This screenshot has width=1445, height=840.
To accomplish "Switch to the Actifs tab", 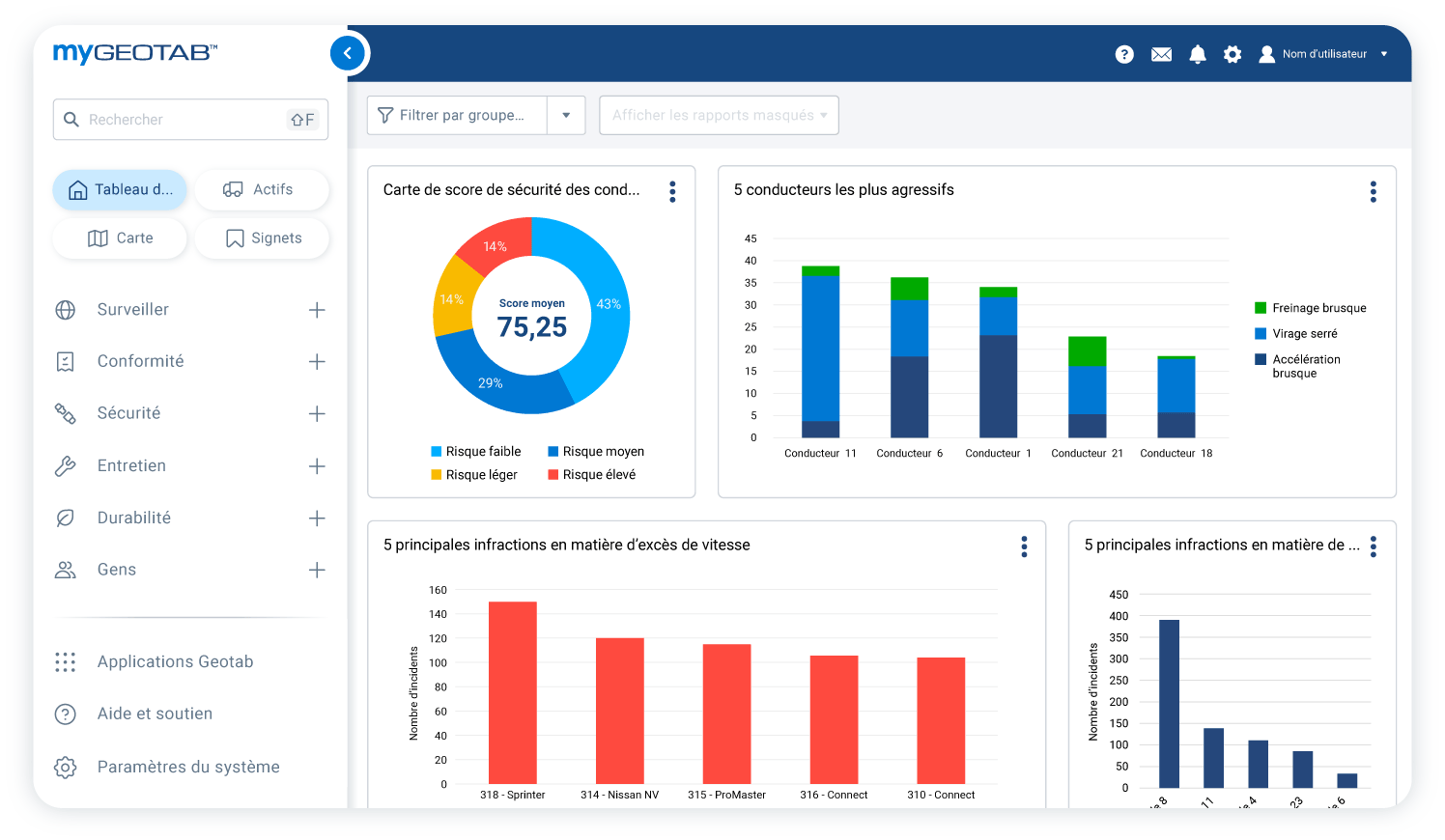I will click(261, 189).
